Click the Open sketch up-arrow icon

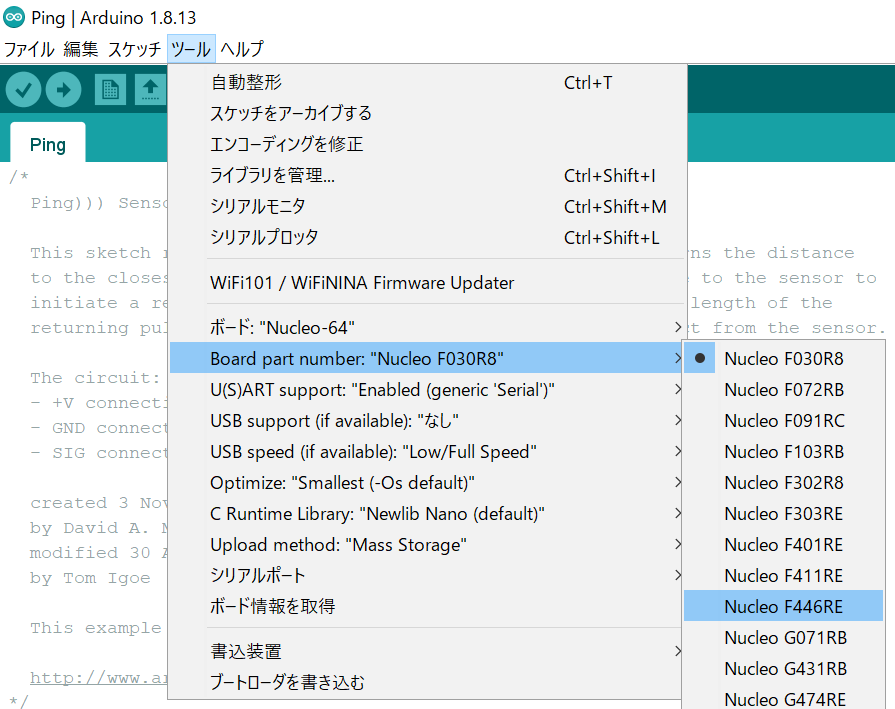tap(150, 90)
